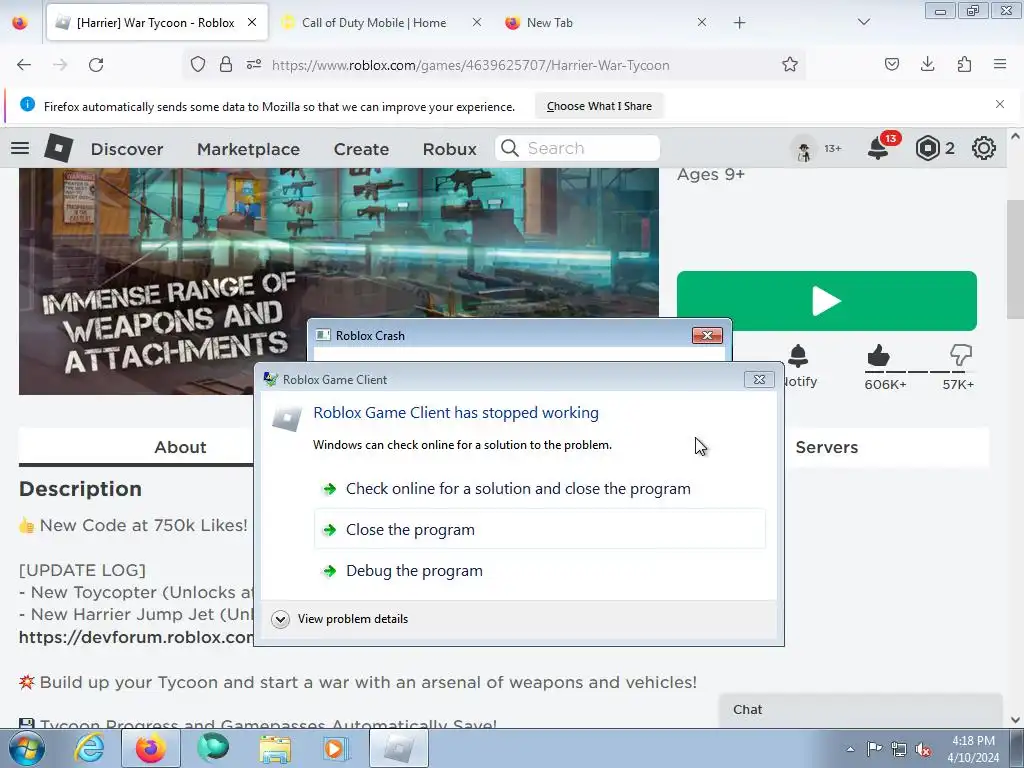Choose Check online for a solution option

click(x=540, y=488)
